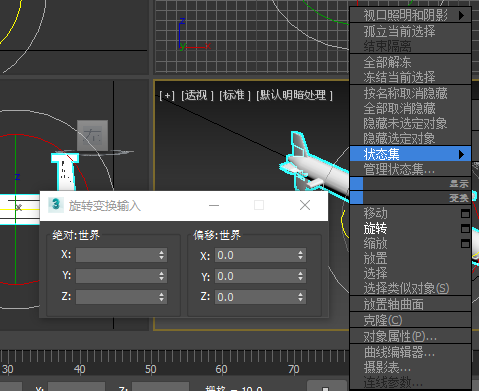
Task: Click offset world X field
Action: [256, 255]
